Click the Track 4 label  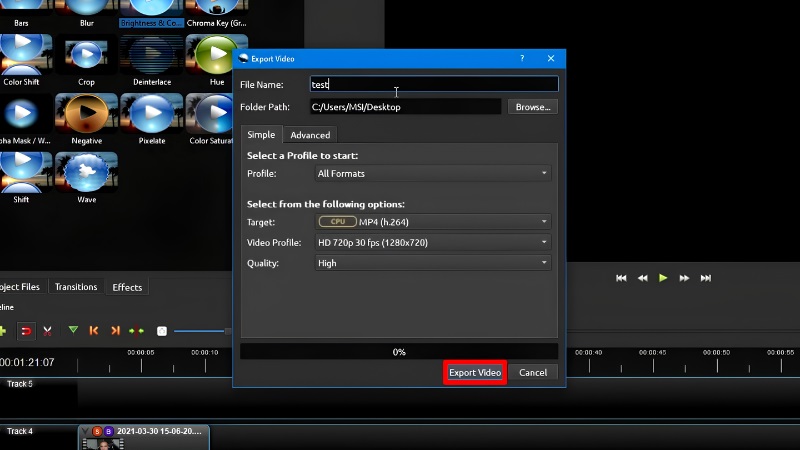pyautogui.click(x=20, y=431)
